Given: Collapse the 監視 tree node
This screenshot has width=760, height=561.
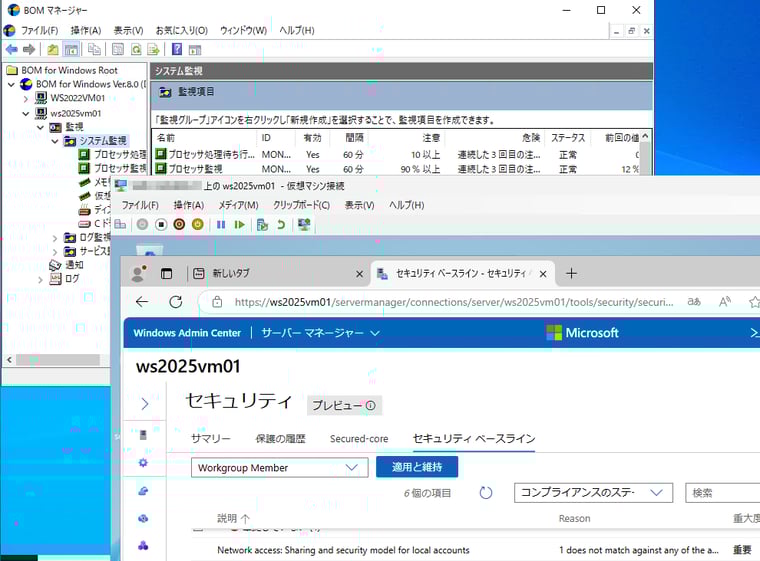Looking at the screenshot, I should [40, 128].
